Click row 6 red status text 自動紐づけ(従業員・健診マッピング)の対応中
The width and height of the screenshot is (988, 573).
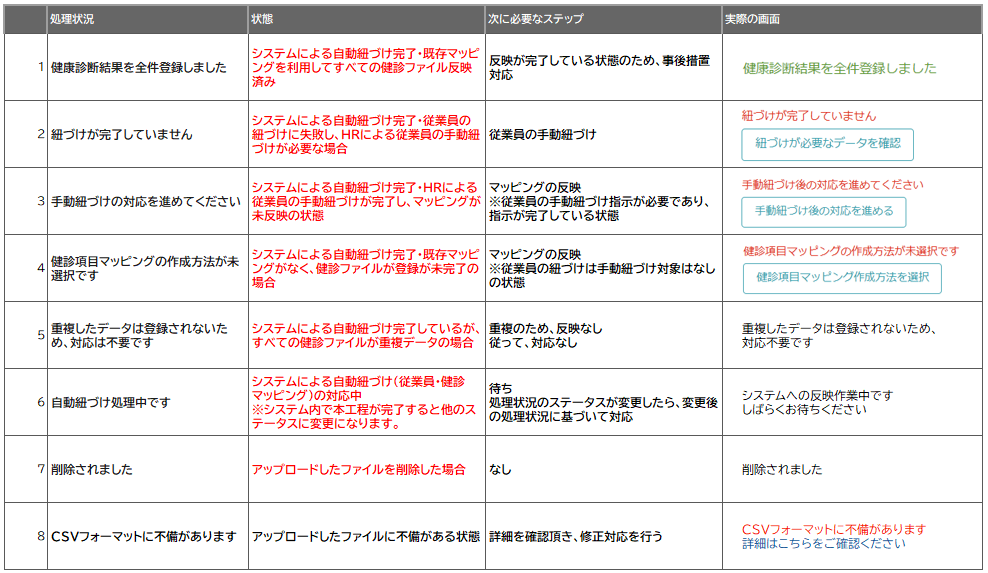[358, 388]
